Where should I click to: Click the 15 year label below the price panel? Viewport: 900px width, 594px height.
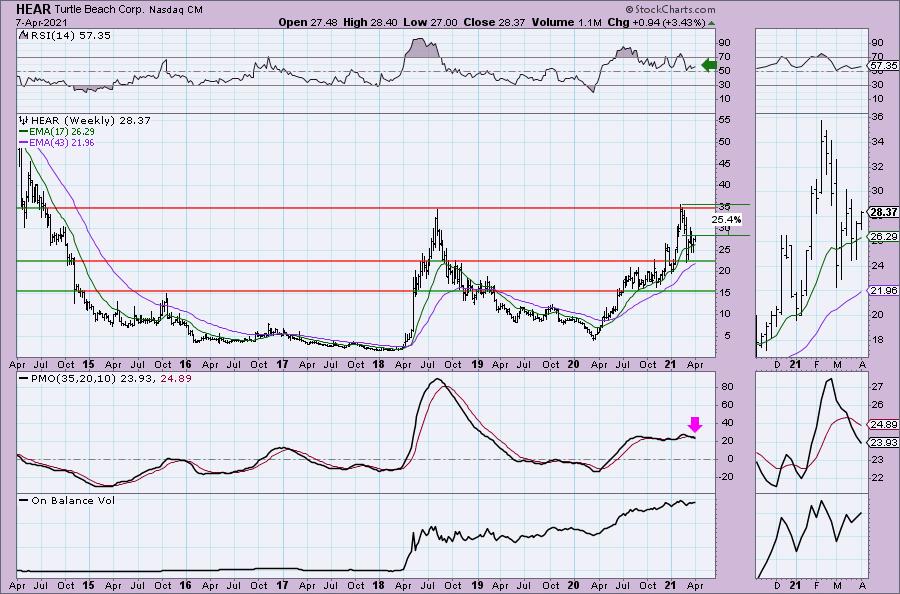pos(88,364)
